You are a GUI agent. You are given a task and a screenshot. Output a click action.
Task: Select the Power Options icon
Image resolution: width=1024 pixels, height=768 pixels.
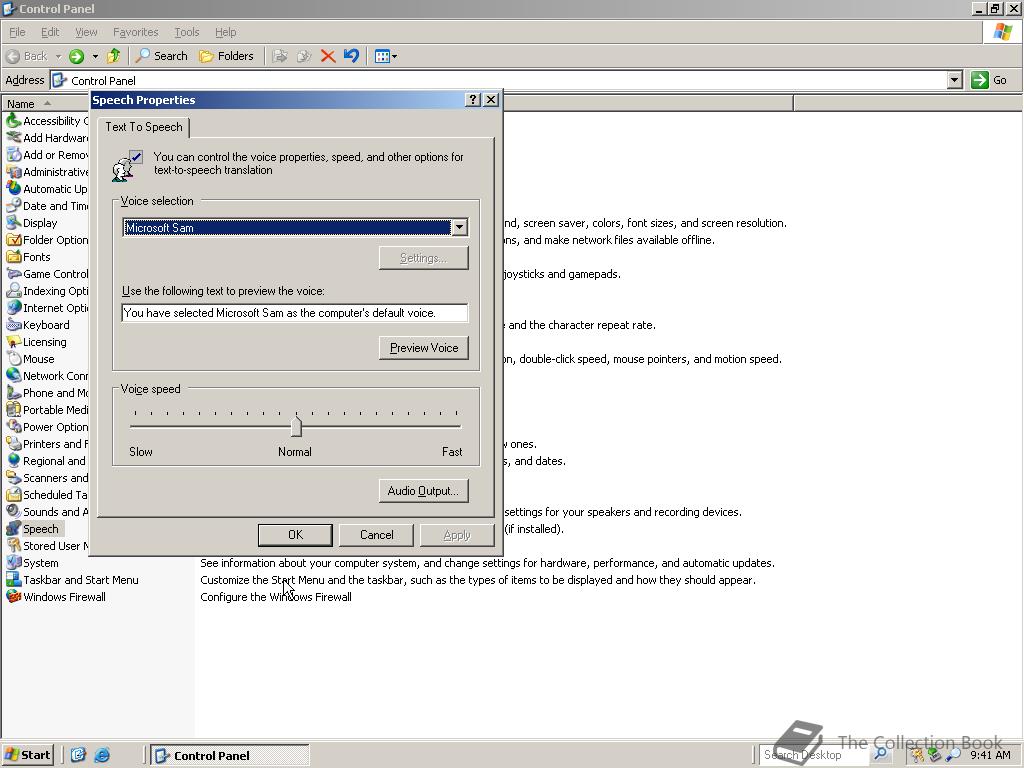pyautogui.click(x=14, y=426)
